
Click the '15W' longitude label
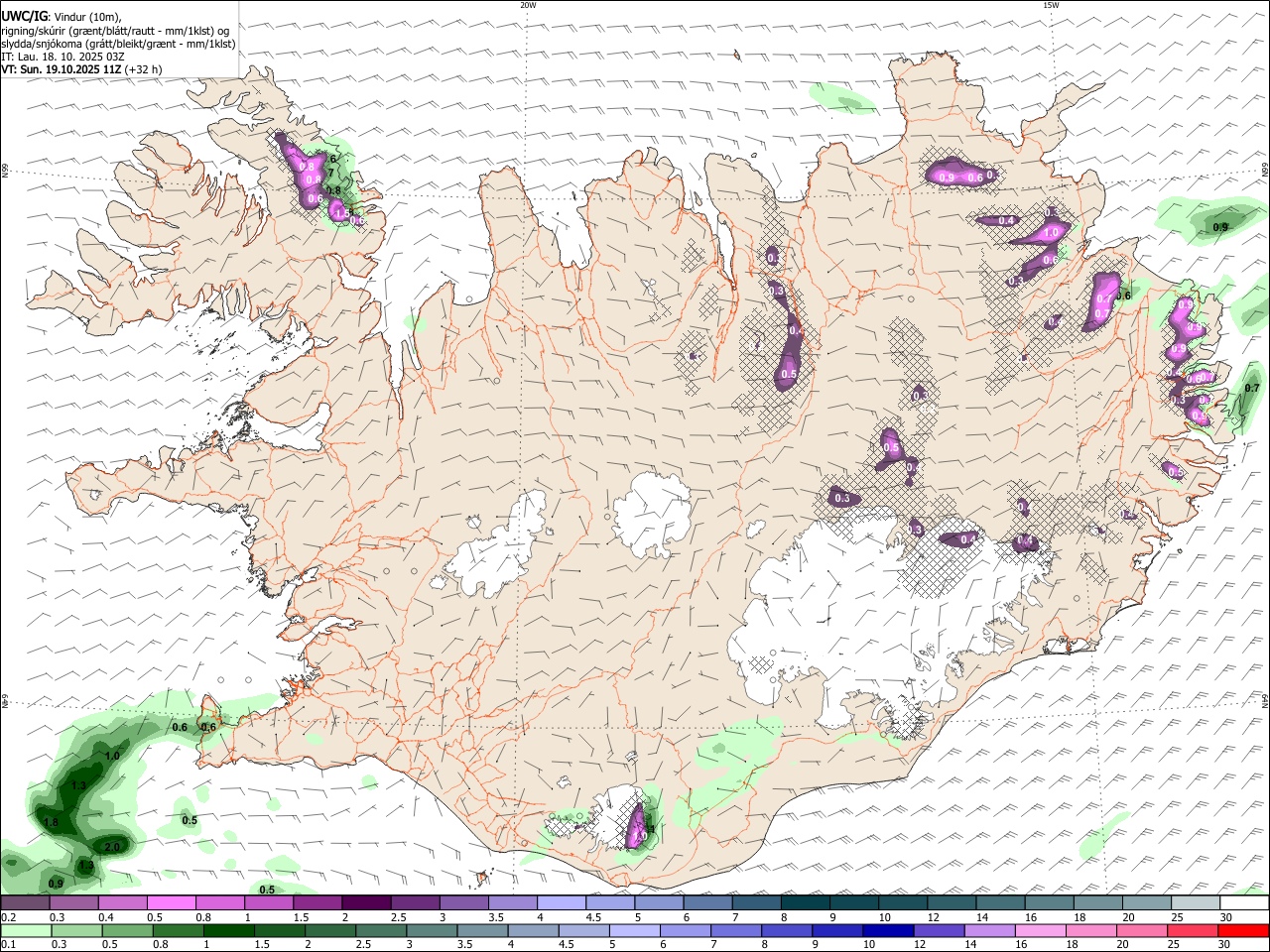tap(1051, 5)
